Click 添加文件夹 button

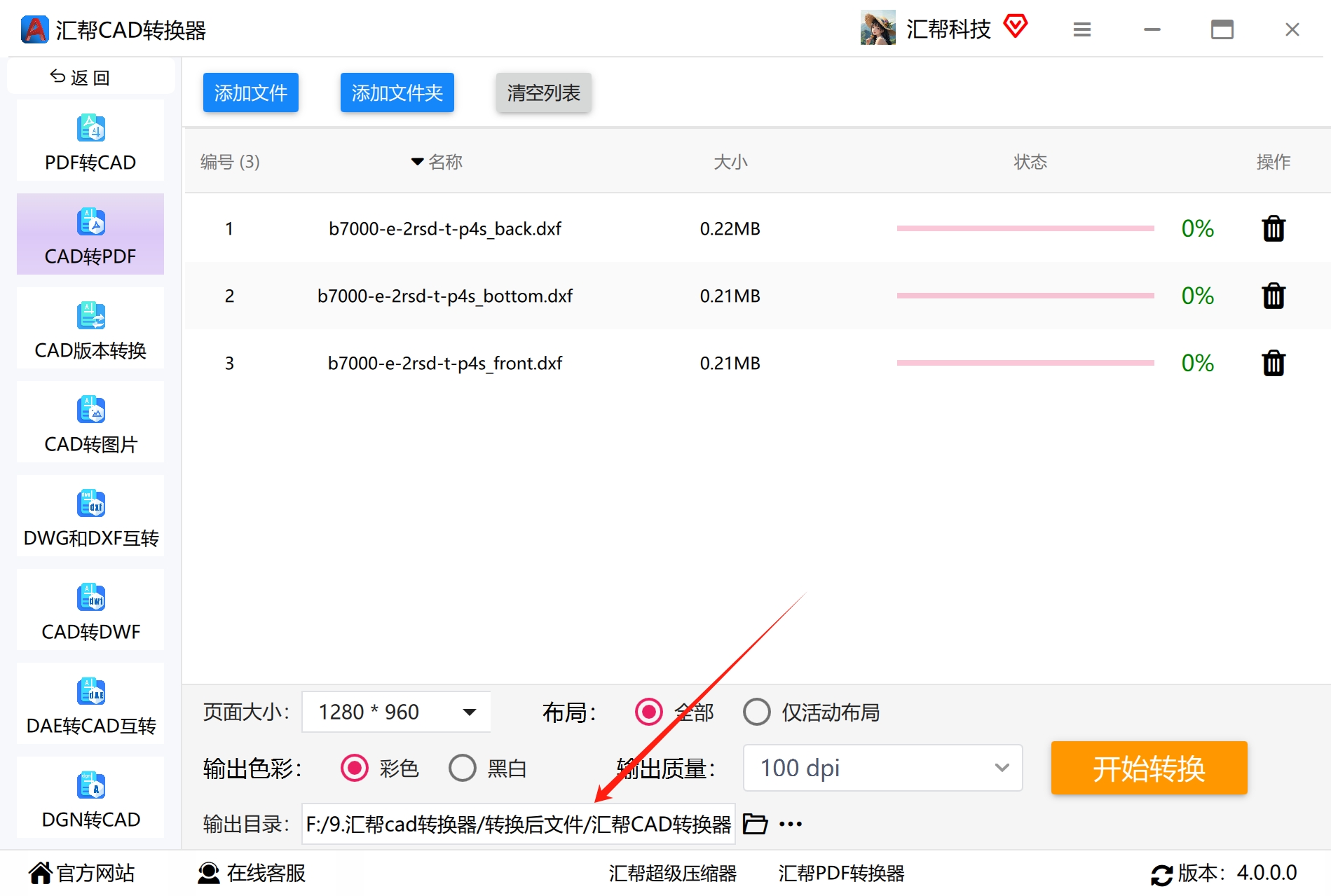pos(397,92)
